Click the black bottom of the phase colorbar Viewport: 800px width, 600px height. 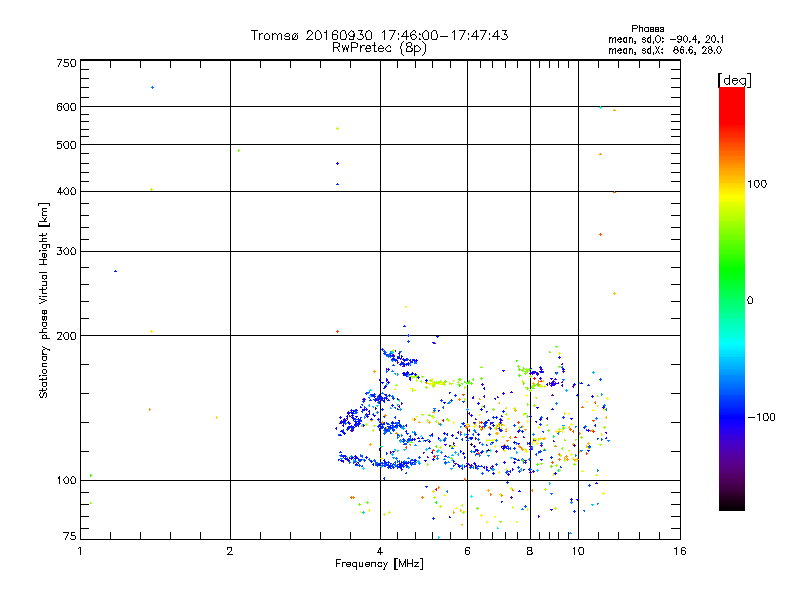point(732,503)
